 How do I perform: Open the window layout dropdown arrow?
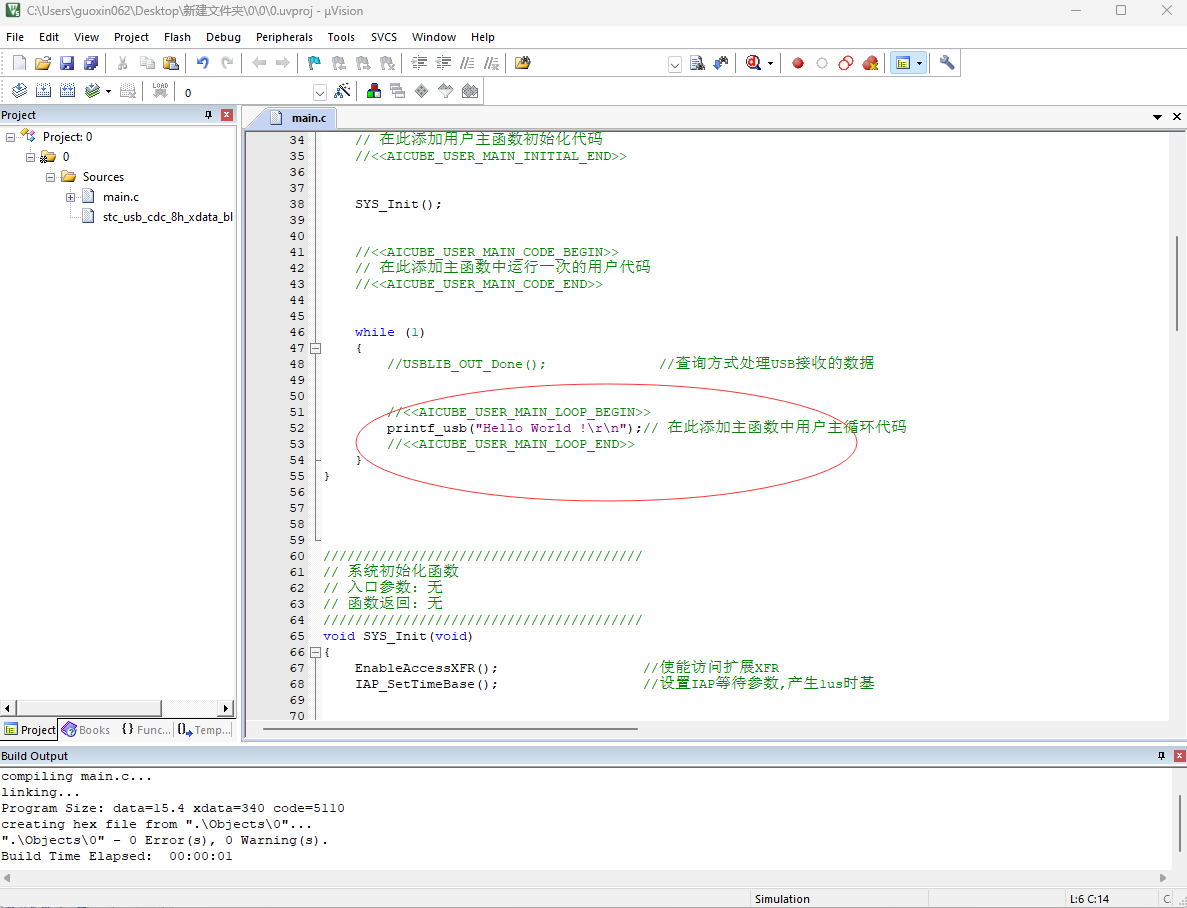pyautogui.click(x=919, y=63)
